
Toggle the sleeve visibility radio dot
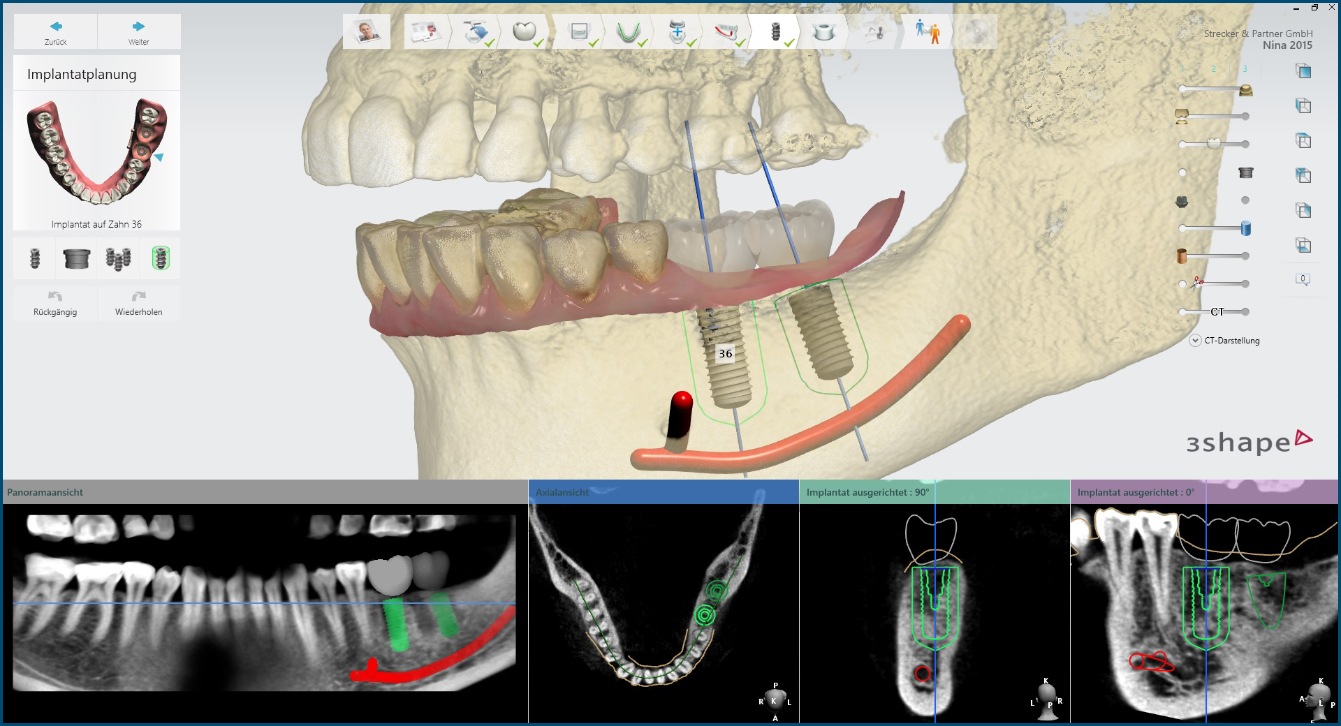1183,172
